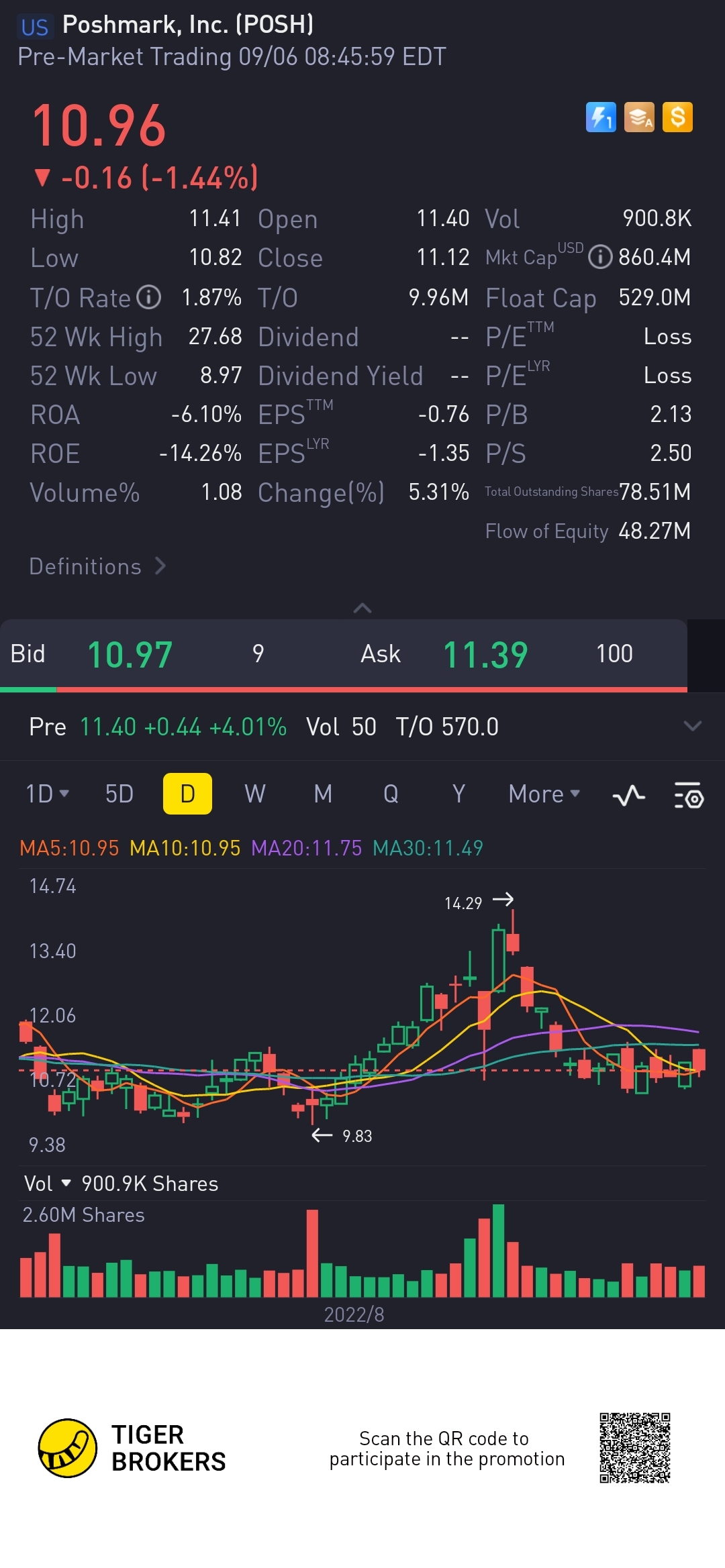The width and height of the screenshot is (725, 1568).
Task: Tap the Ask price 11.39
Action: pyautogui.click(x=485, y=655)
